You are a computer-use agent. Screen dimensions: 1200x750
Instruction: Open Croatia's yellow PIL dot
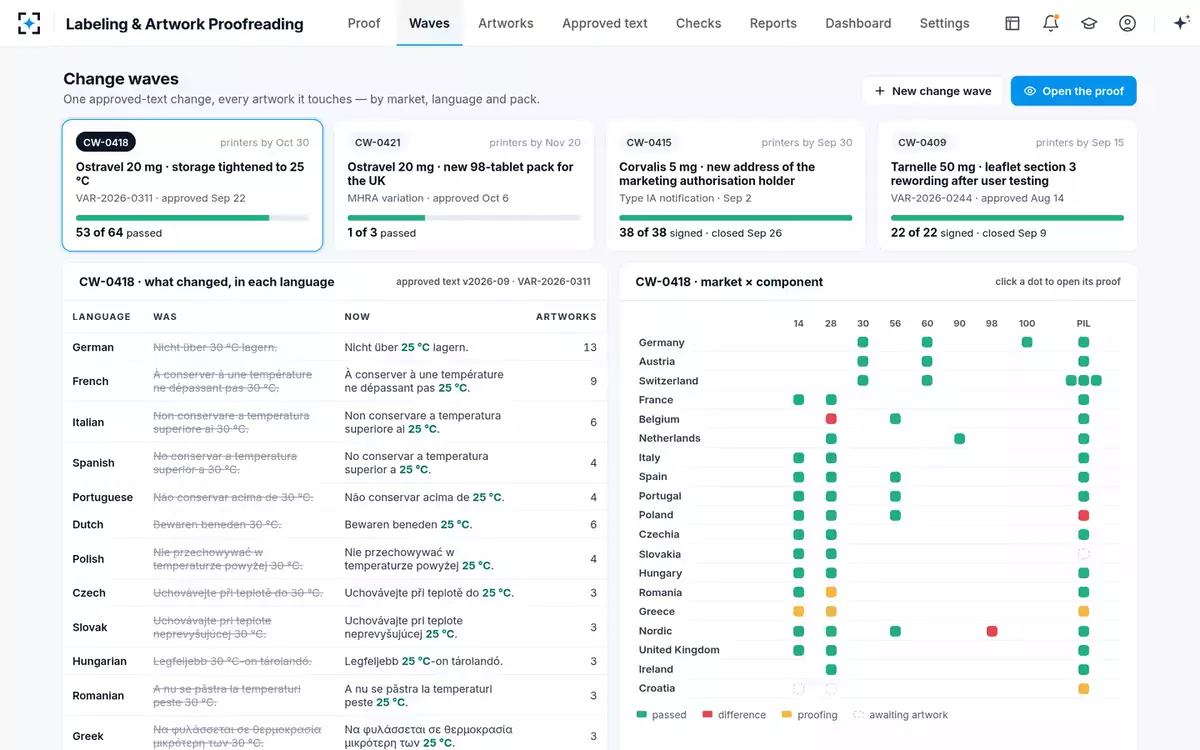tap(1083, 688)
